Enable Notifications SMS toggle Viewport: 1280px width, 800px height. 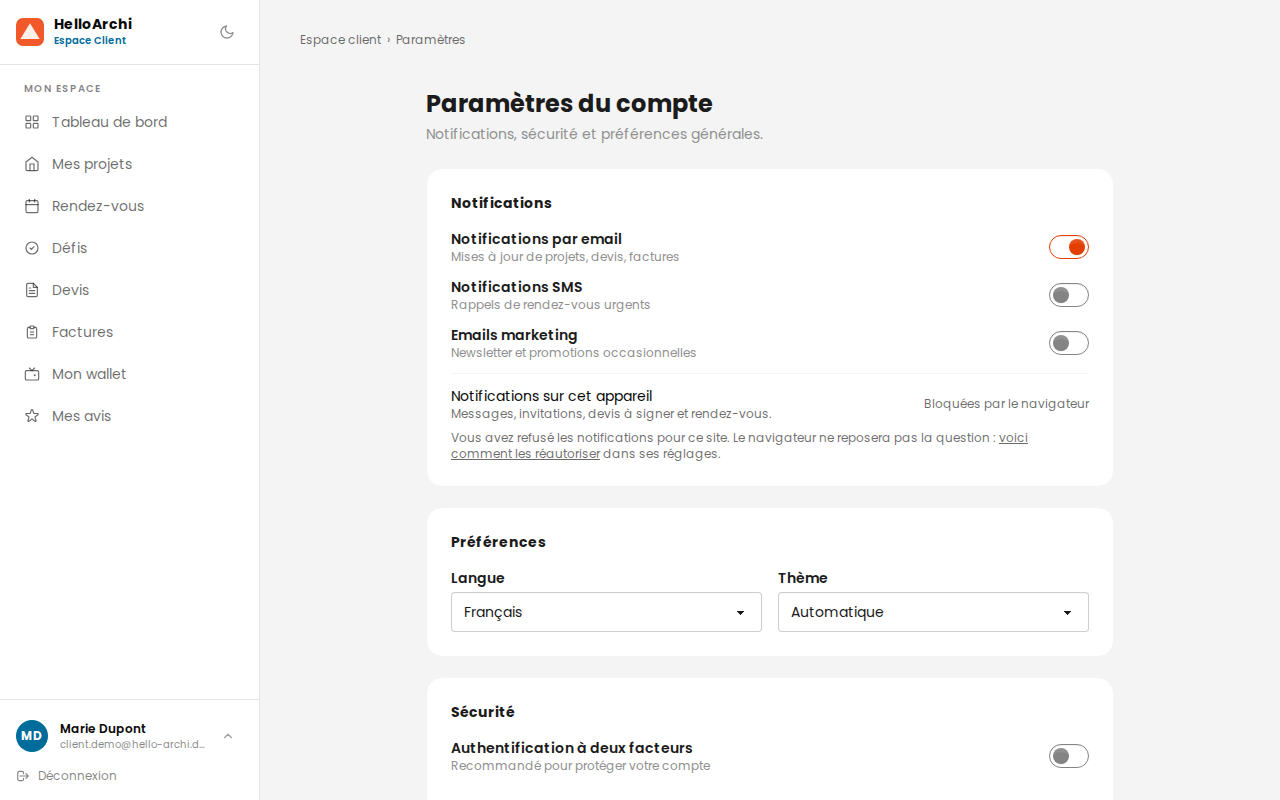coord(1069,295)
